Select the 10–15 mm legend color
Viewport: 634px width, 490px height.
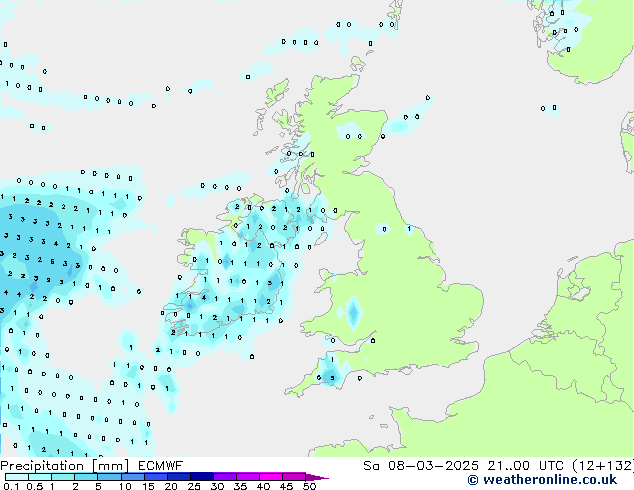pyautogui.click(x=132, y=477)
